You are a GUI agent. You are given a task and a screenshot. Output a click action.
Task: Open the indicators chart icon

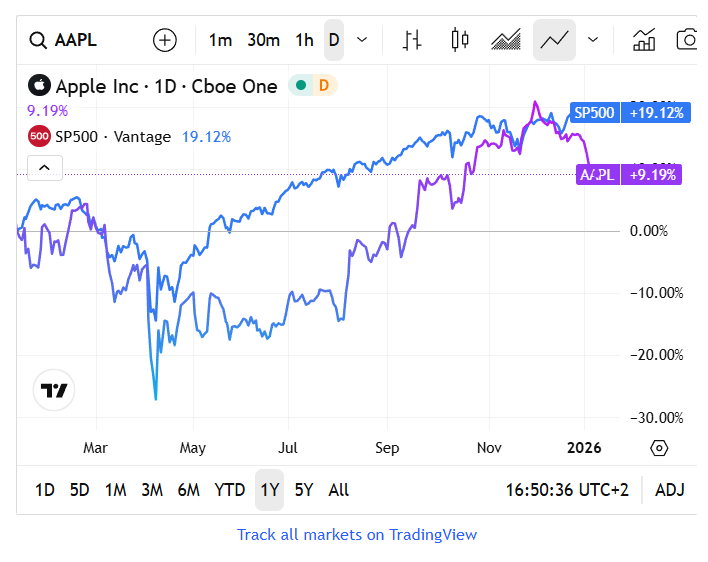click(x=644, y=40)
